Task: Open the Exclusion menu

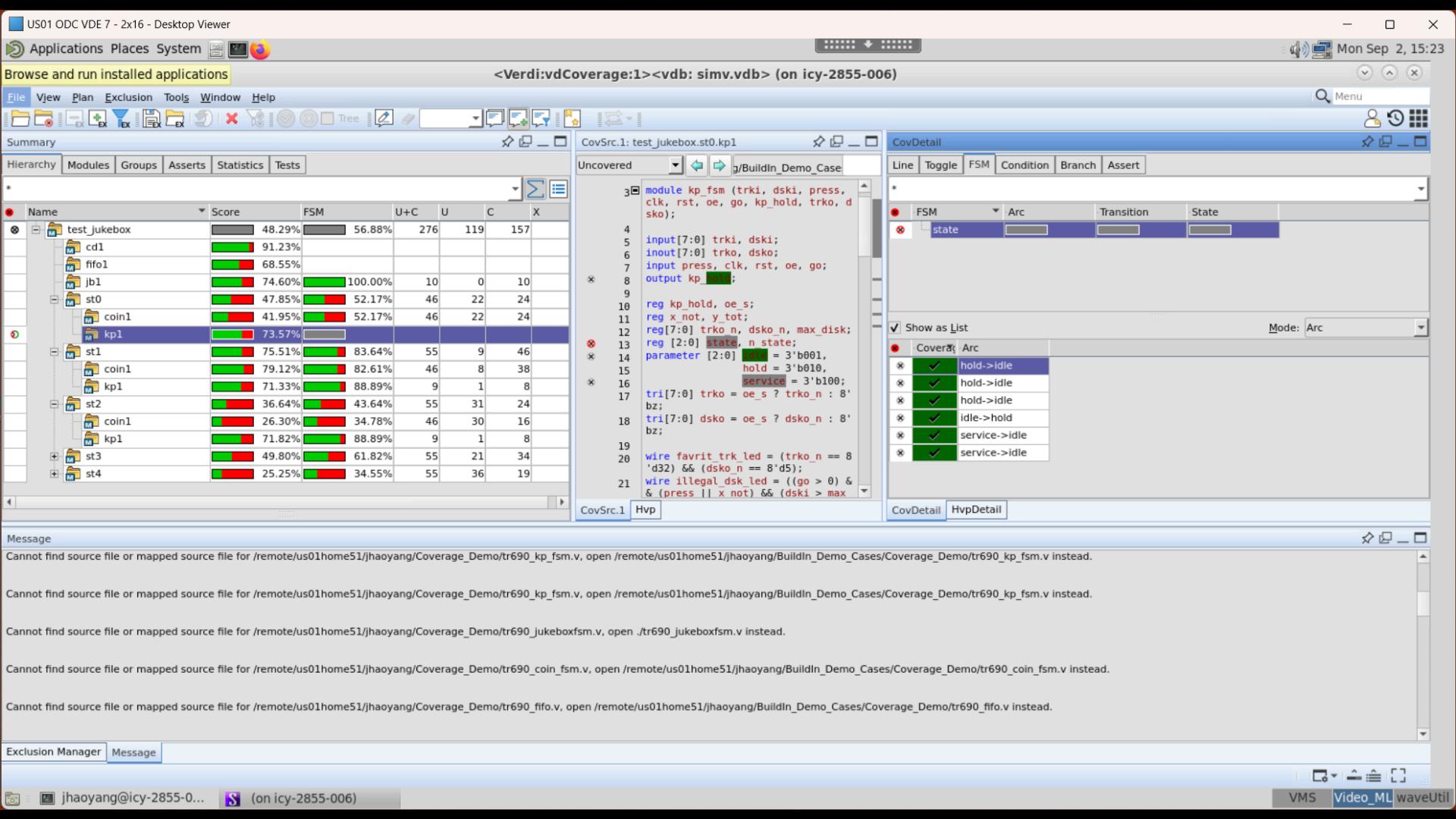Action: (x=128, y=97)
